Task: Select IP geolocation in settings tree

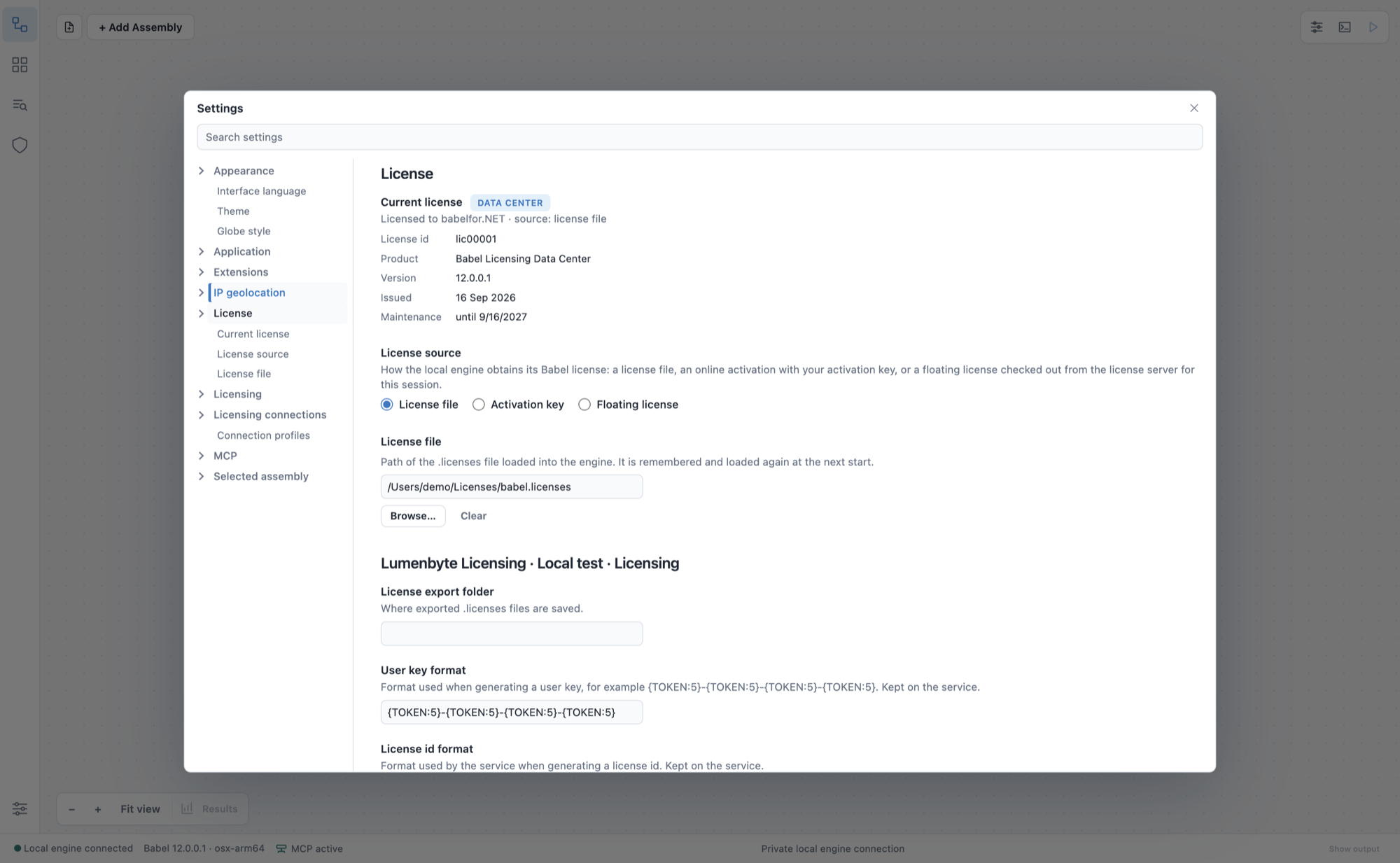Action: pyautogui.click(x=249, y=293)
